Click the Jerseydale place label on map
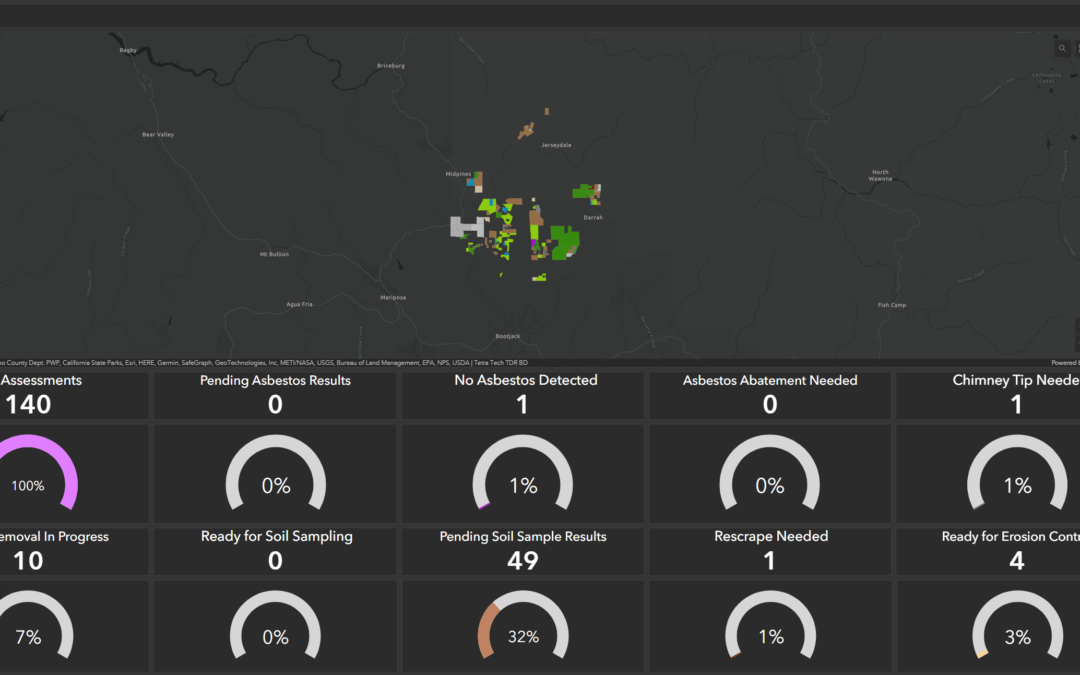Viewport: 1080px width, 675px height. pyautogui.click(x=556, y=145)
